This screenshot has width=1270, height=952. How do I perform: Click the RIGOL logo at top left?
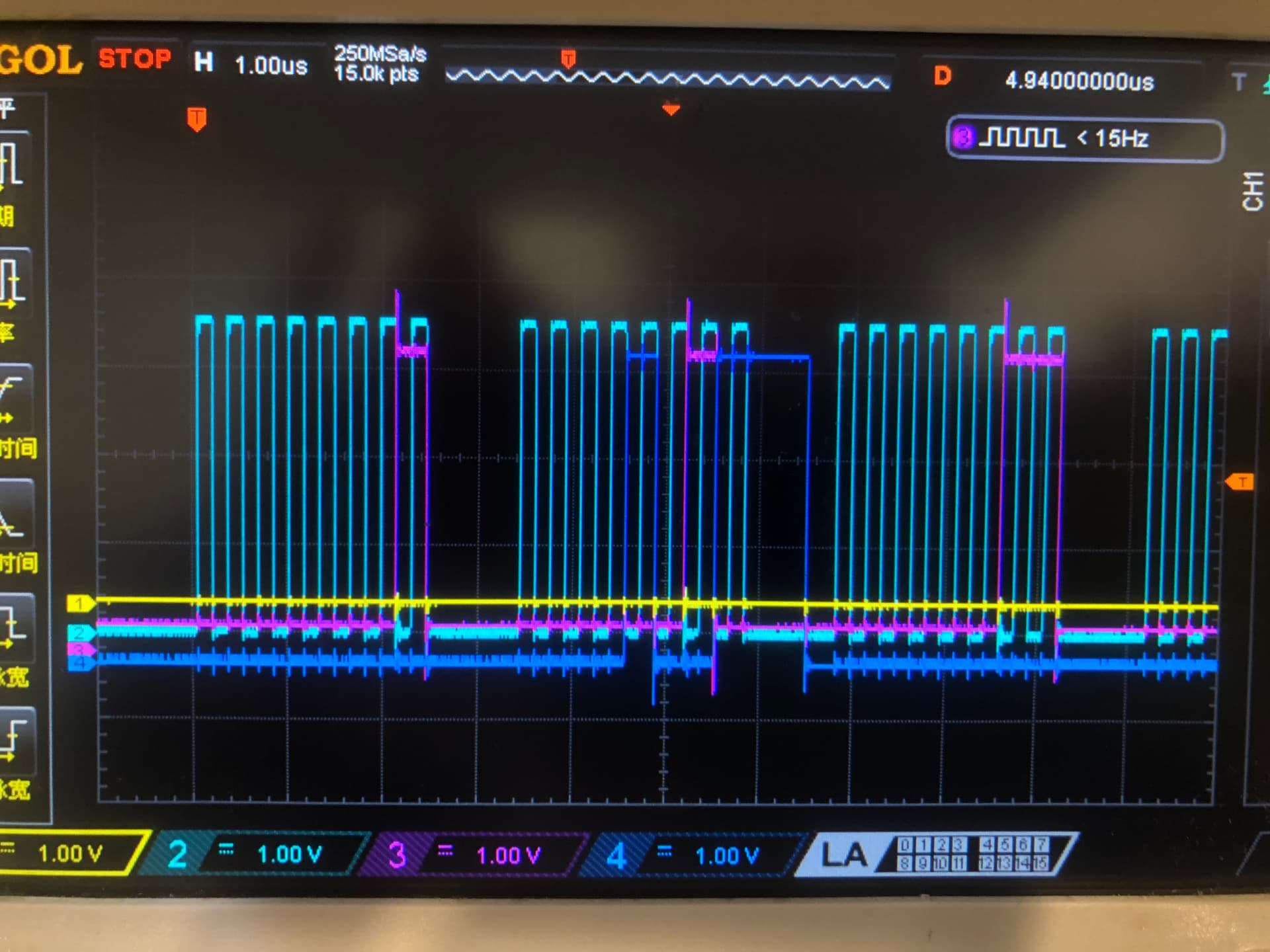click(x=41, y=60)
